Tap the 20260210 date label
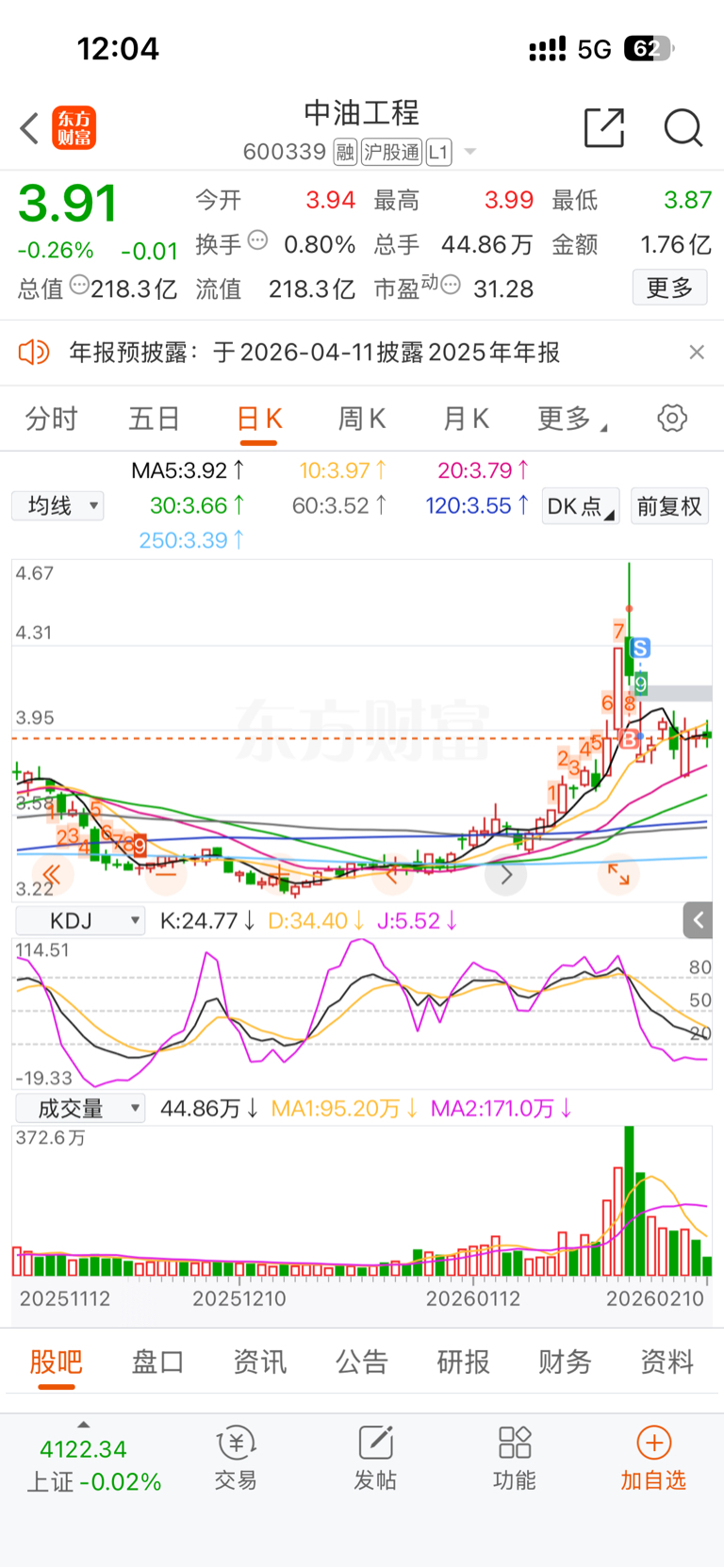Viewport: 724px width, 1568px height. point(655,1298)
